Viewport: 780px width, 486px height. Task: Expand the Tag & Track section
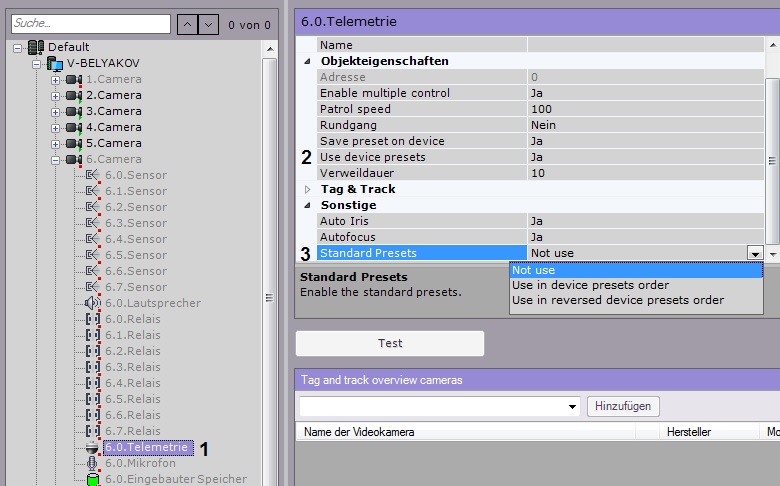[x=307, y=189]
